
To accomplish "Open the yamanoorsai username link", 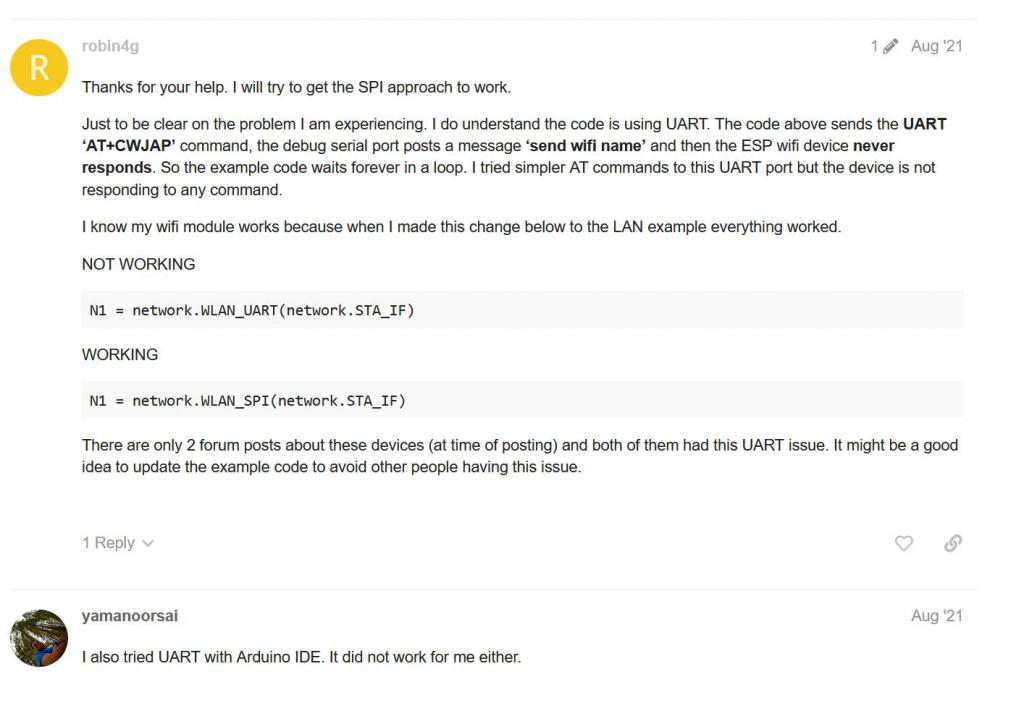I will (130, 615).
